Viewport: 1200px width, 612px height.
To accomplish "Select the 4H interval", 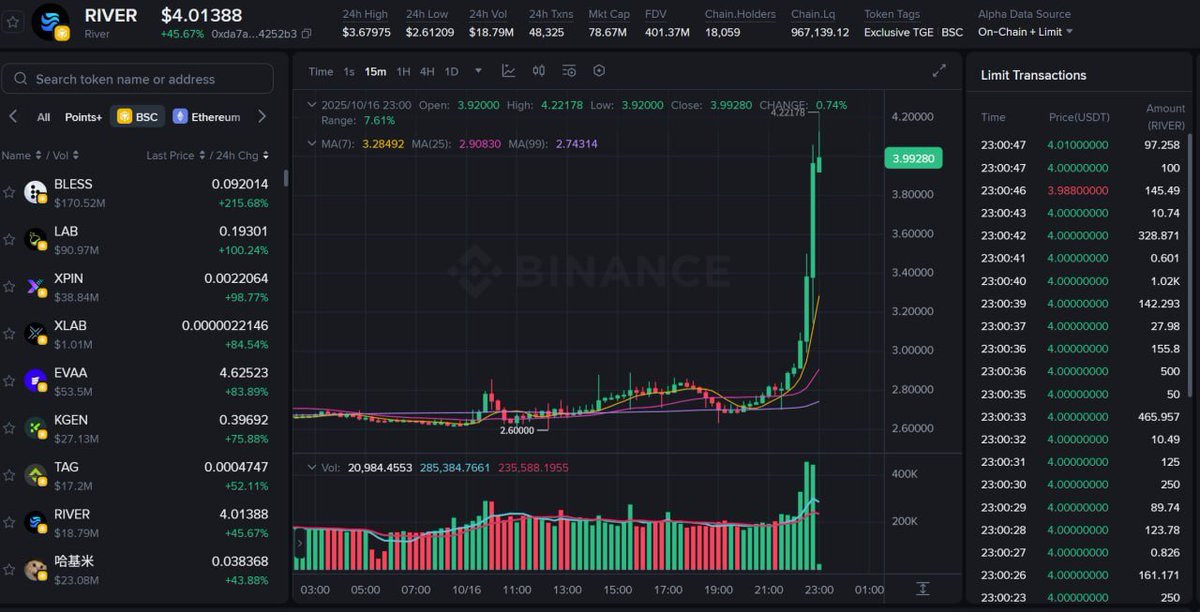I will [x=427, y=71].
